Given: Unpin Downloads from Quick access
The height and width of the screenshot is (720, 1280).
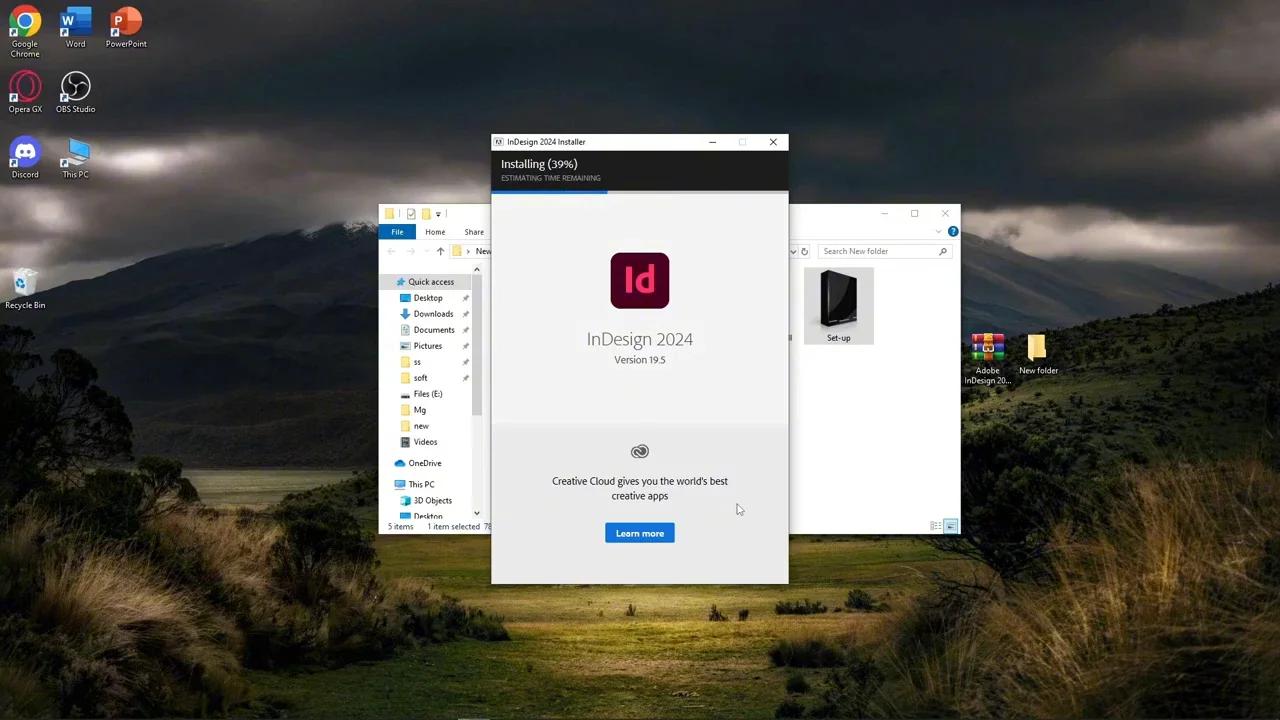Looking at the screenshot, I should pyautogui.click(x=465, y=313).
